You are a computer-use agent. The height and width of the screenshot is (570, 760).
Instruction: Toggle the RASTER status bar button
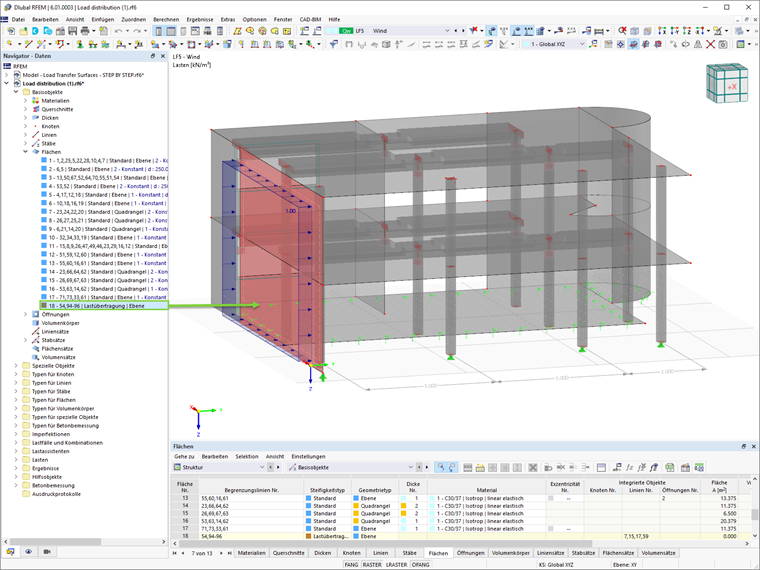pyautogui.click(x=372, y=565)
